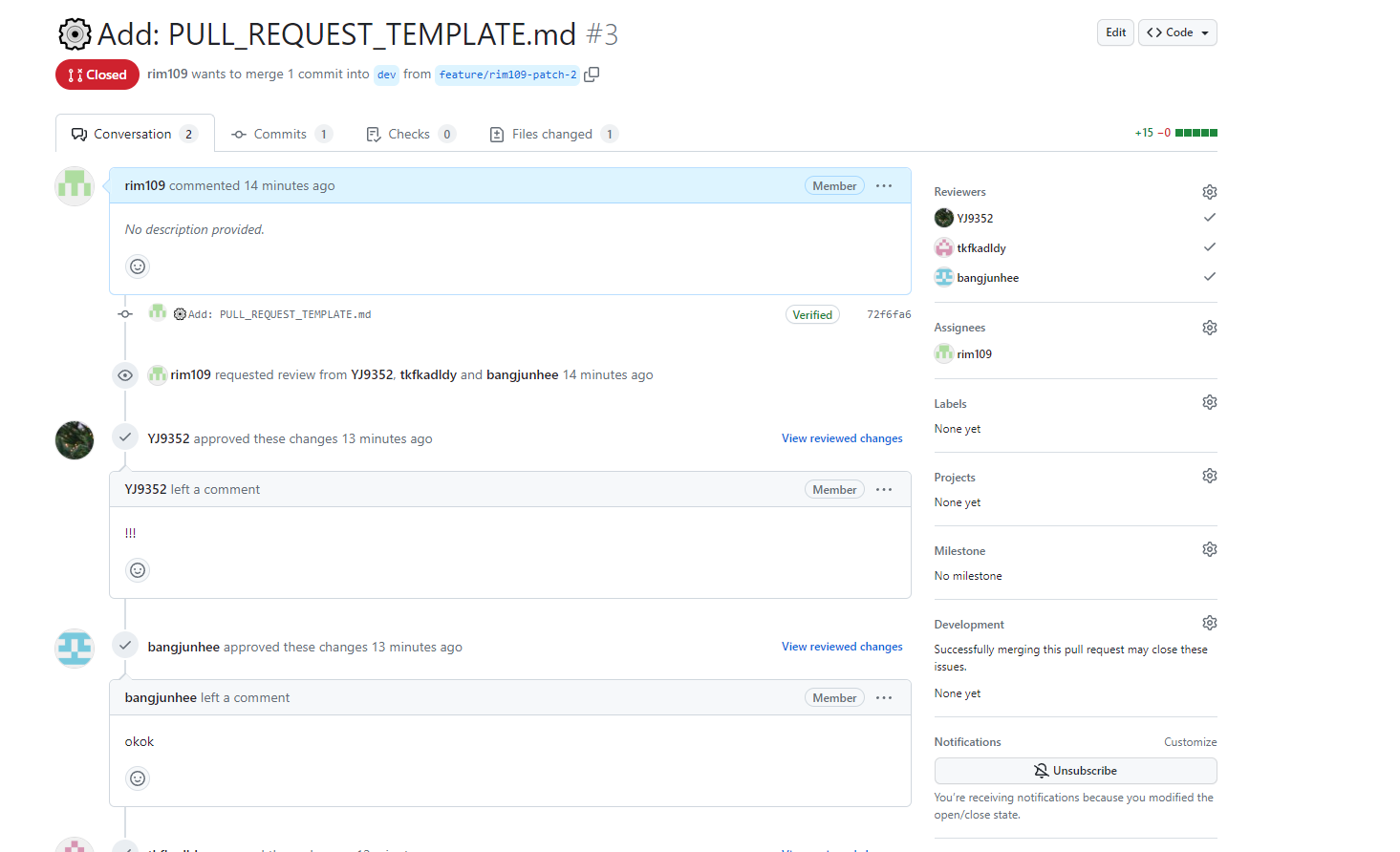
Task: Open the Development settings gear
Action: point(1210,623)
